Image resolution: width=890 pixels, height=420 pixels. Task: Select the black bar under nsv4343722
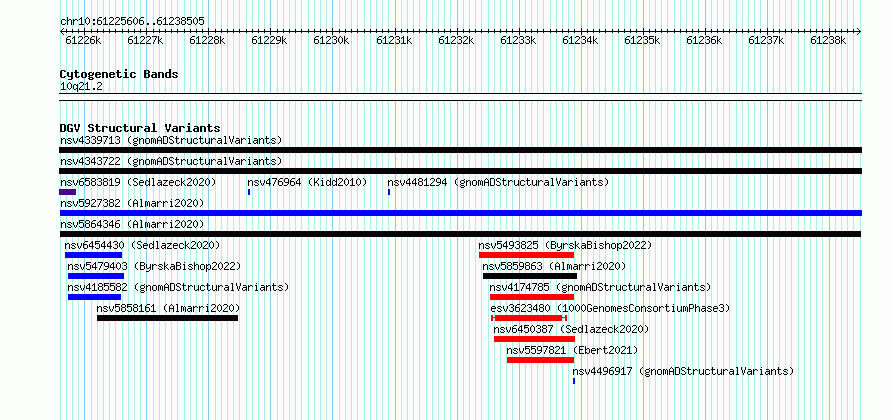(x=460, y=171)
